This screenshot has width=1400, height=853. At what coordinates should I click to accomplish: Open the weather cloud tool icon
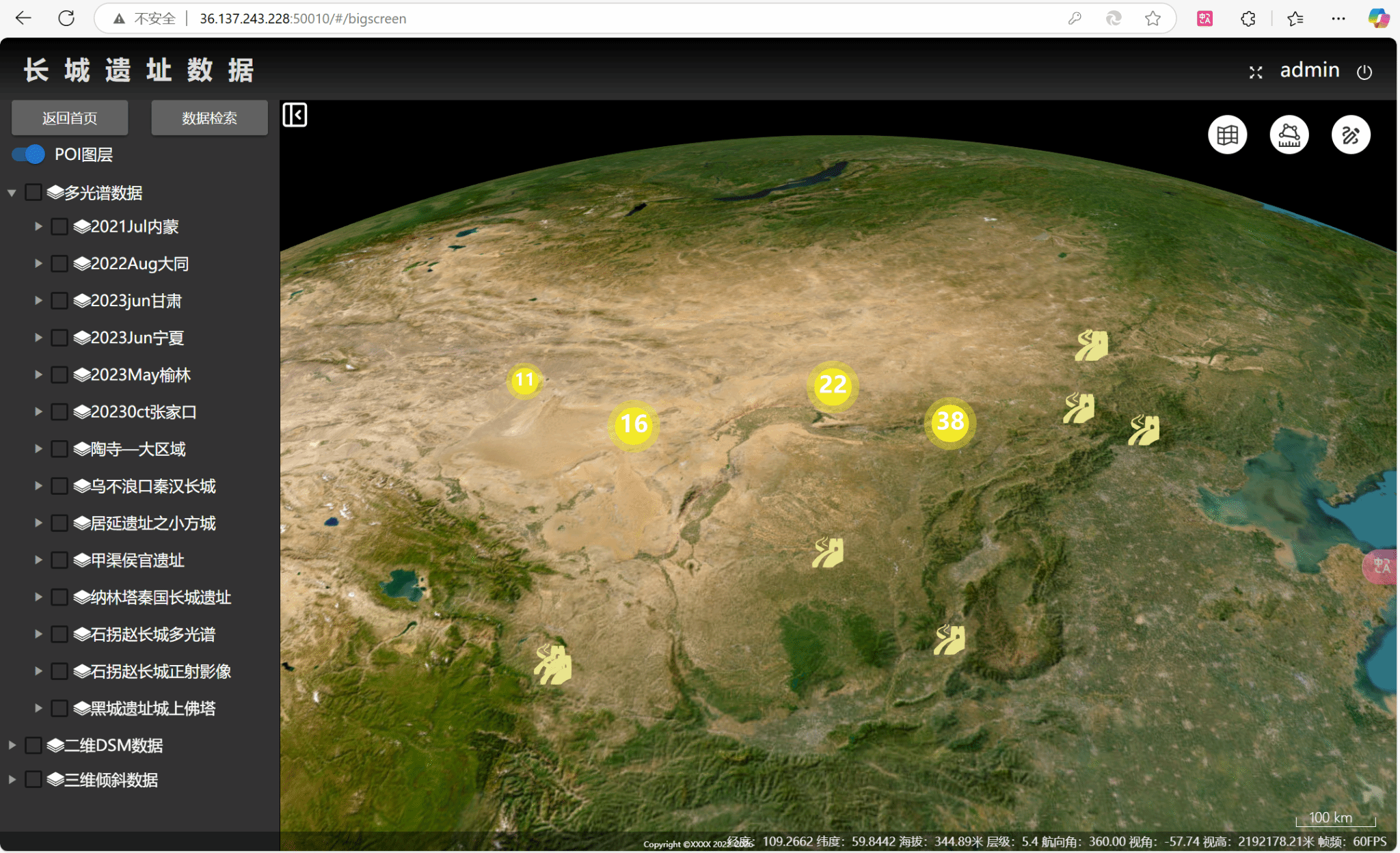[1289, 135]
